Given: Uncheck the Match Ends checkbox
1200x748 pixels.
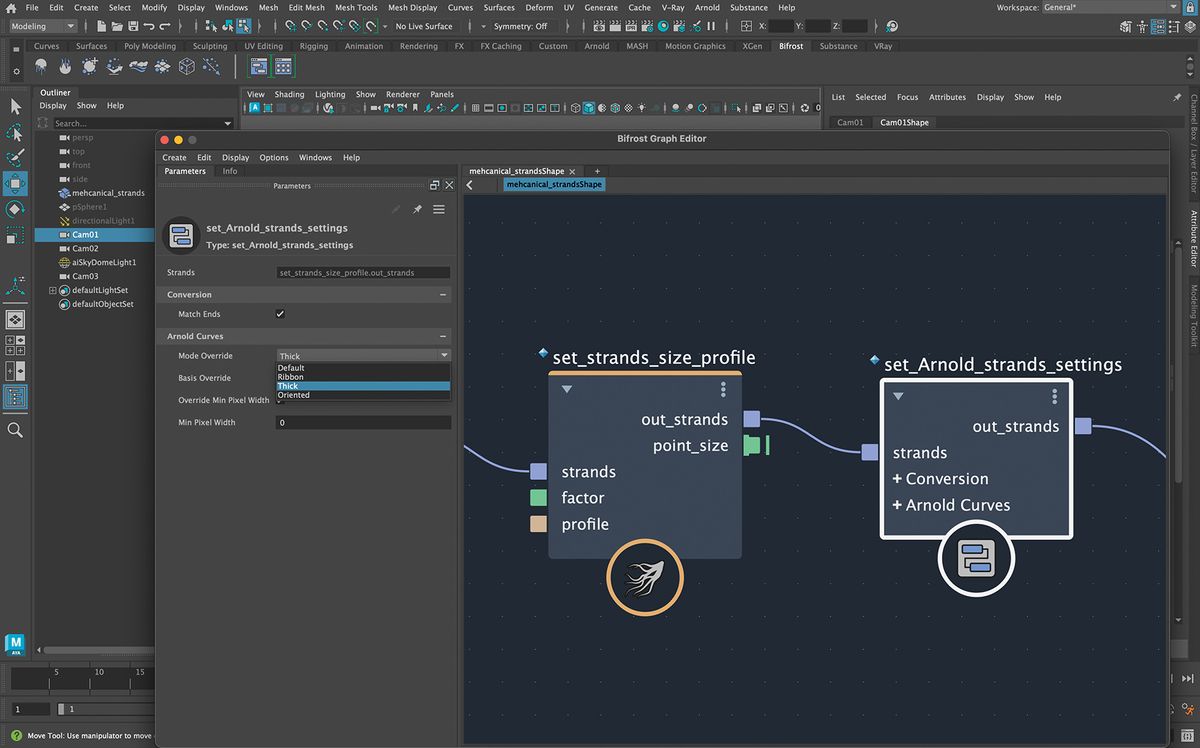Looking at the screenshot, I should tap(281, 313).
